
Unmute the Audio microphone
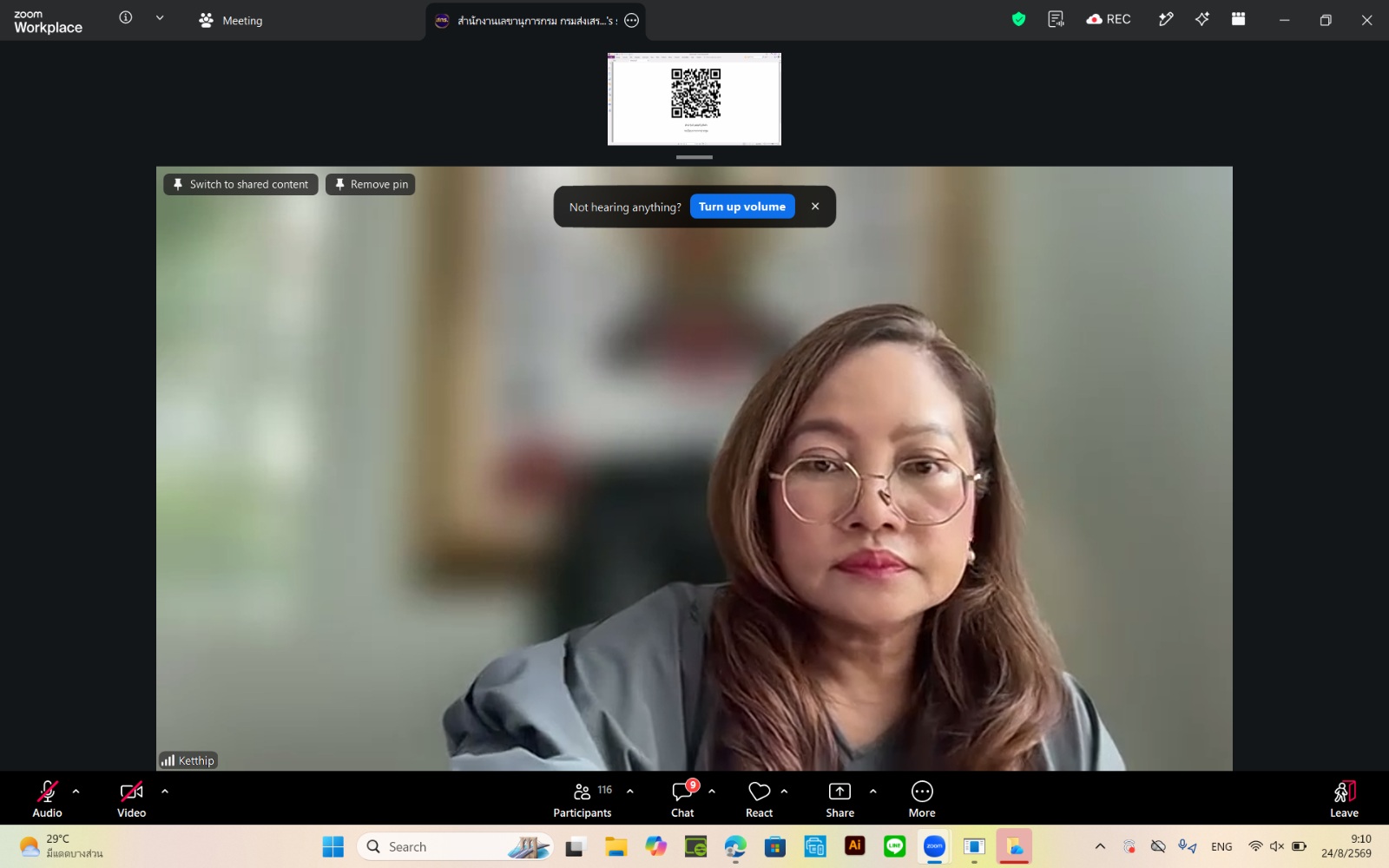tap(47, 799)
